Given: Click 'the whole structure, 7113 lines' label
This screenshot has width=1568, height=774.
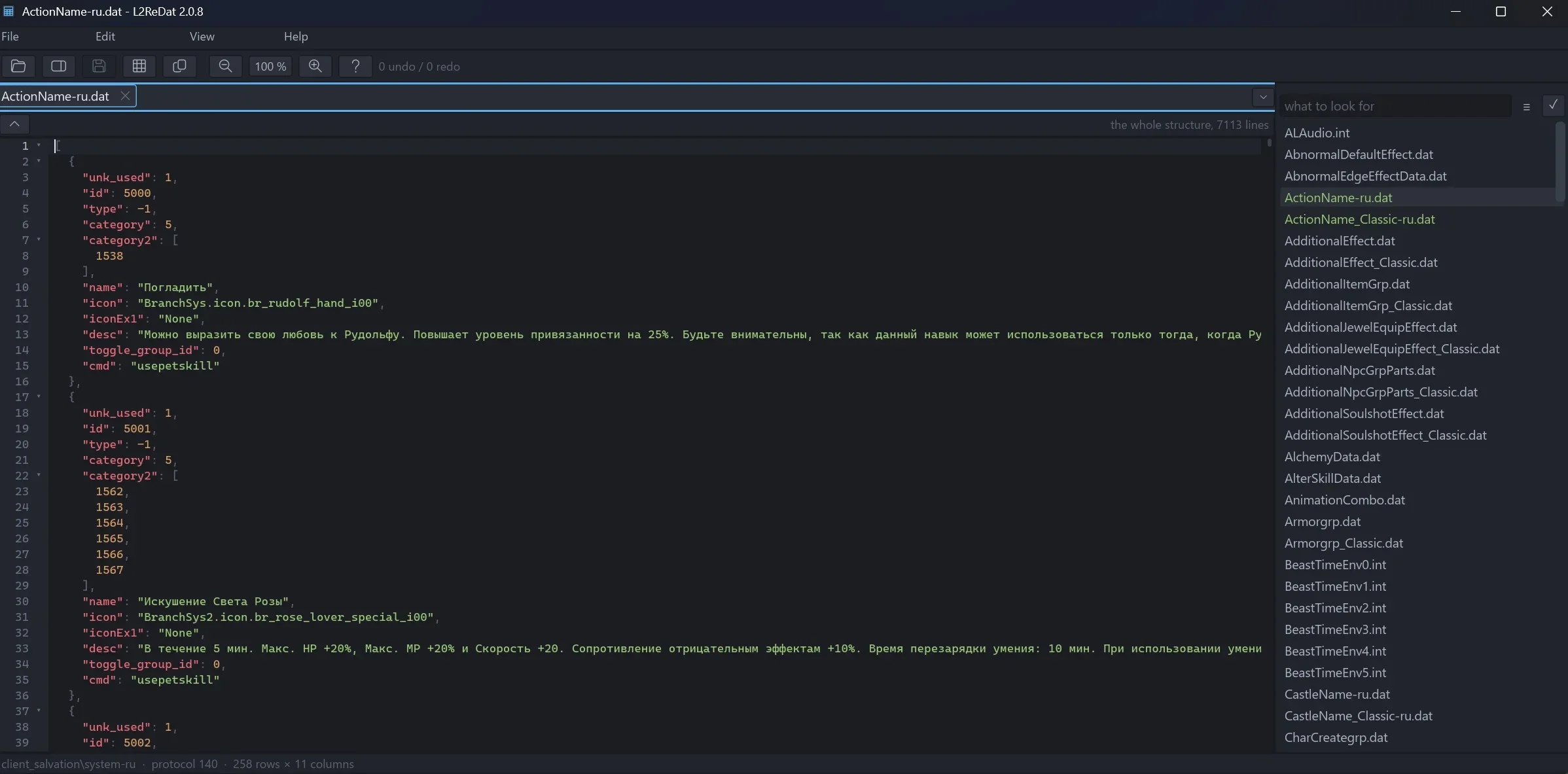Looking at the screenshot, I should pos(1189,124).
